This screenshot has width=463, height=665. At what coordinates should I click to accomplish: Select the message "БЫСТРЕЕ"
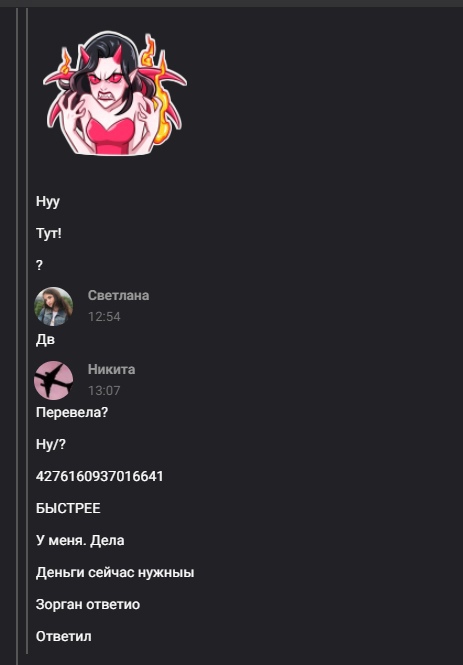click(x=68, y=508)
